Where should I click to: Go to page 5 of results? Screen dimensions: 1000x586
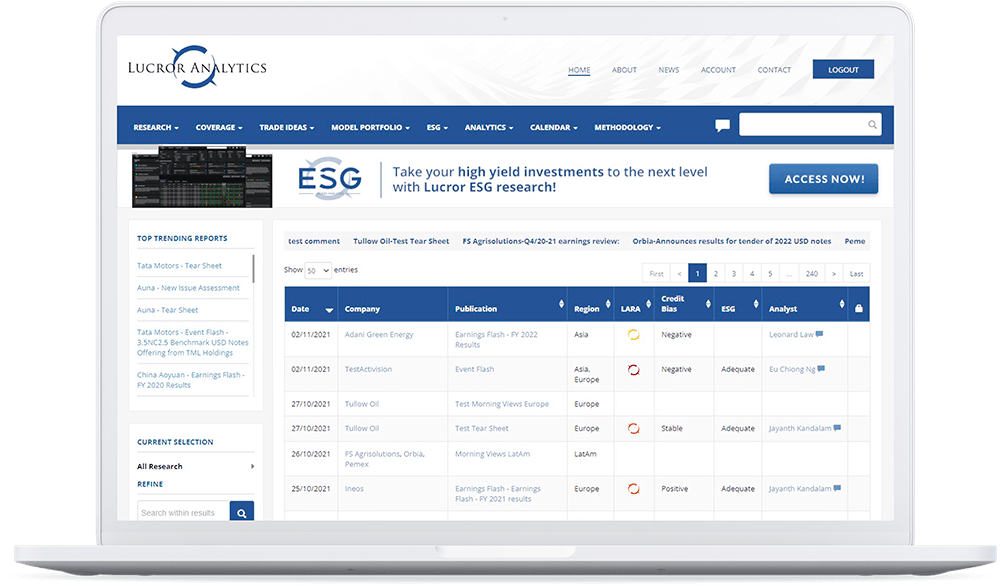tap(770, 274)
